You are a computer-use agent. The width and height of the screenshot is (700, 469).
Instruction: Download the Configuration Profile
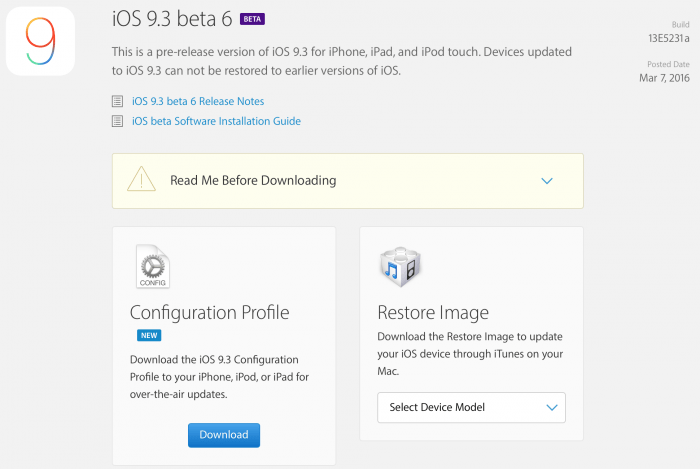[224, 435]
